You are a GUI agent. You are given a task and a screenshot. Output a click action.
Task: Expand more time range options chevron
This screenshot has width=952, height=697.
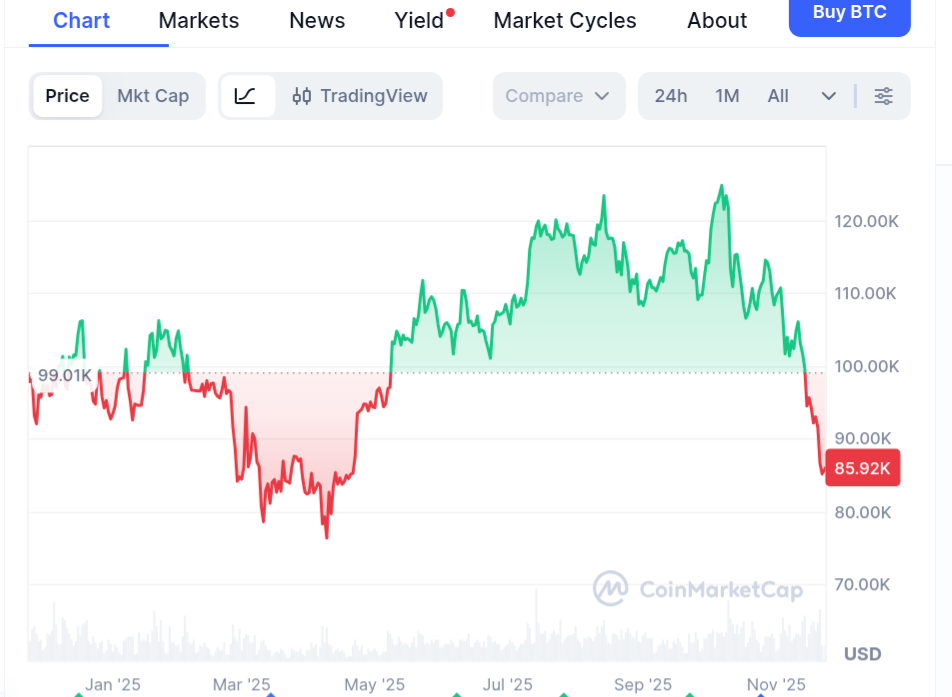(828, 96)
